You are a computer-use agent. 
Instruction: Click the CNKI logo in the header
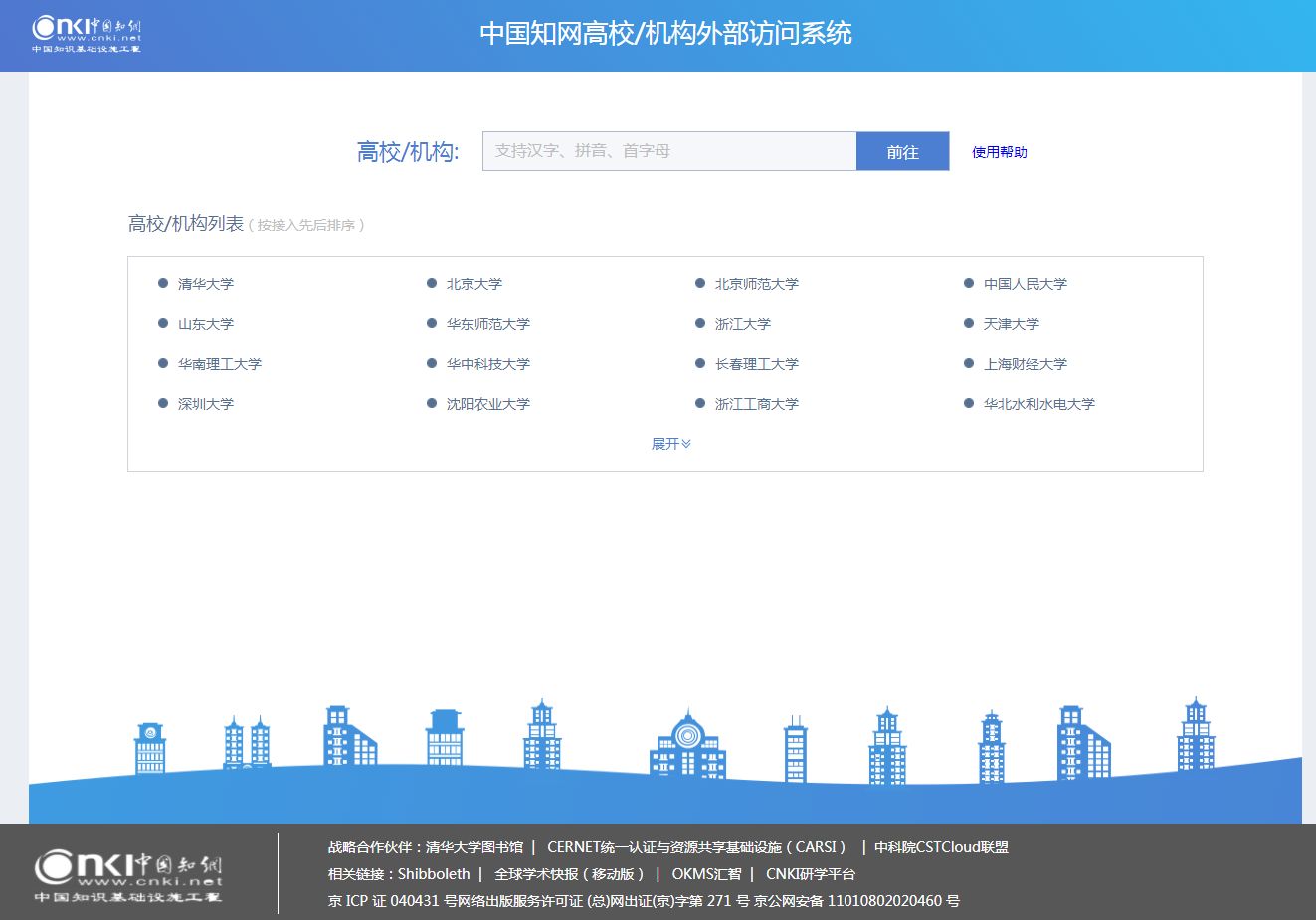pyautogui.click(x=87, y=34)
